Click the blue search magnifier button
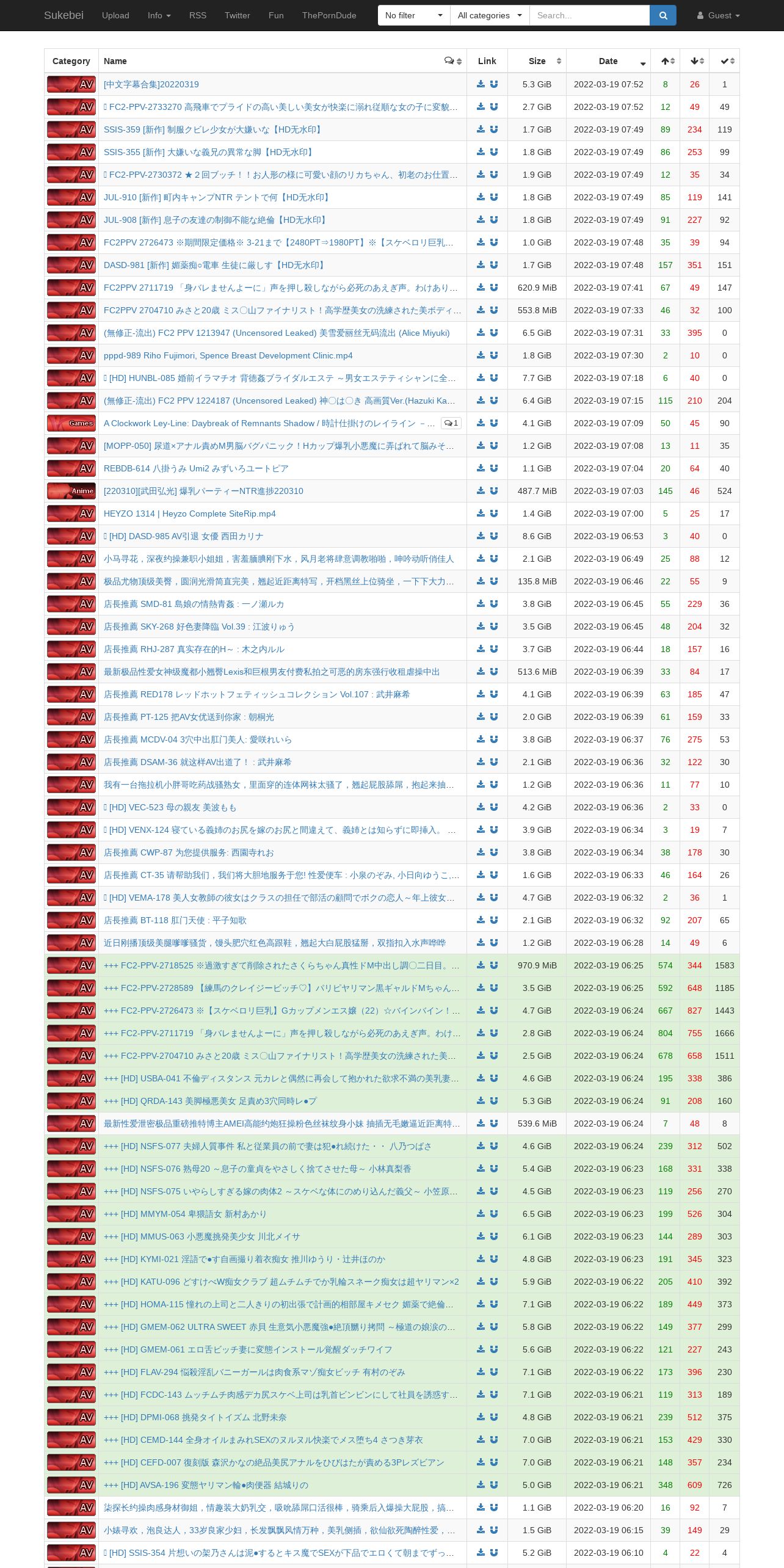This screenshot has width=784, height=1568. (662, 15)
